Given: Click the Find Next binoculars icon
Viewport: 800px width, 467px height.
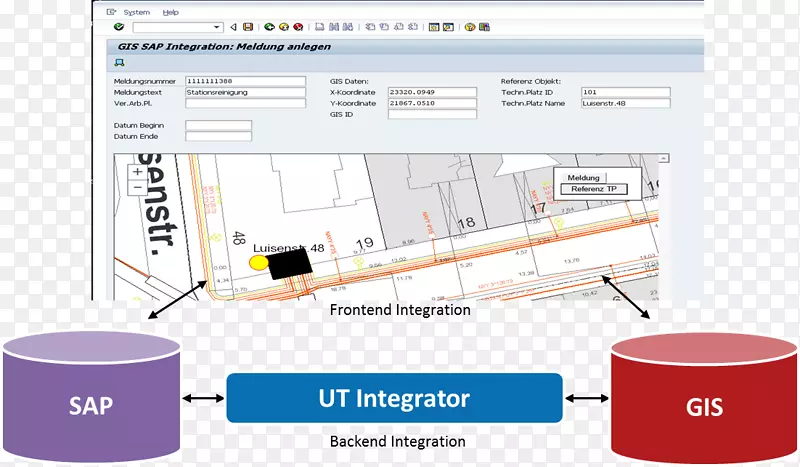Looking at the screenshot, I should point(348,27).
